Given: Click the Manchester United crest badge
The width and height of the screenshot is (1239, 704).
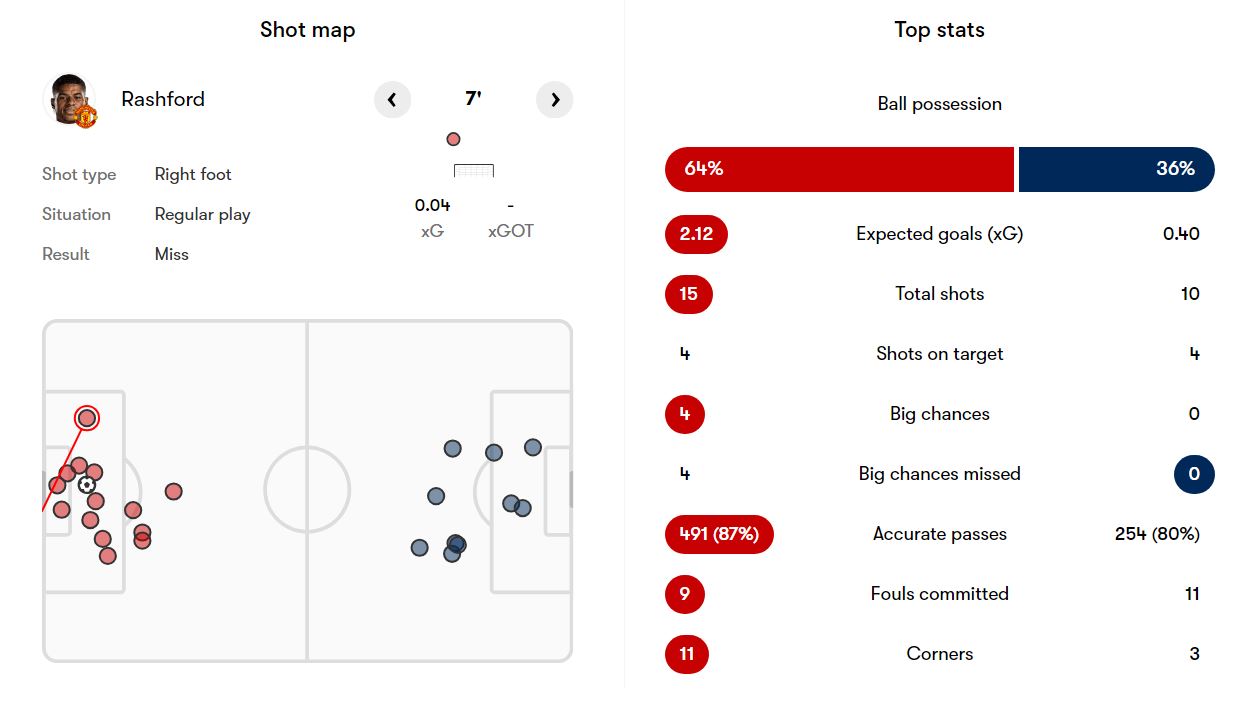Looking at the screenshot, I should 86,116.
